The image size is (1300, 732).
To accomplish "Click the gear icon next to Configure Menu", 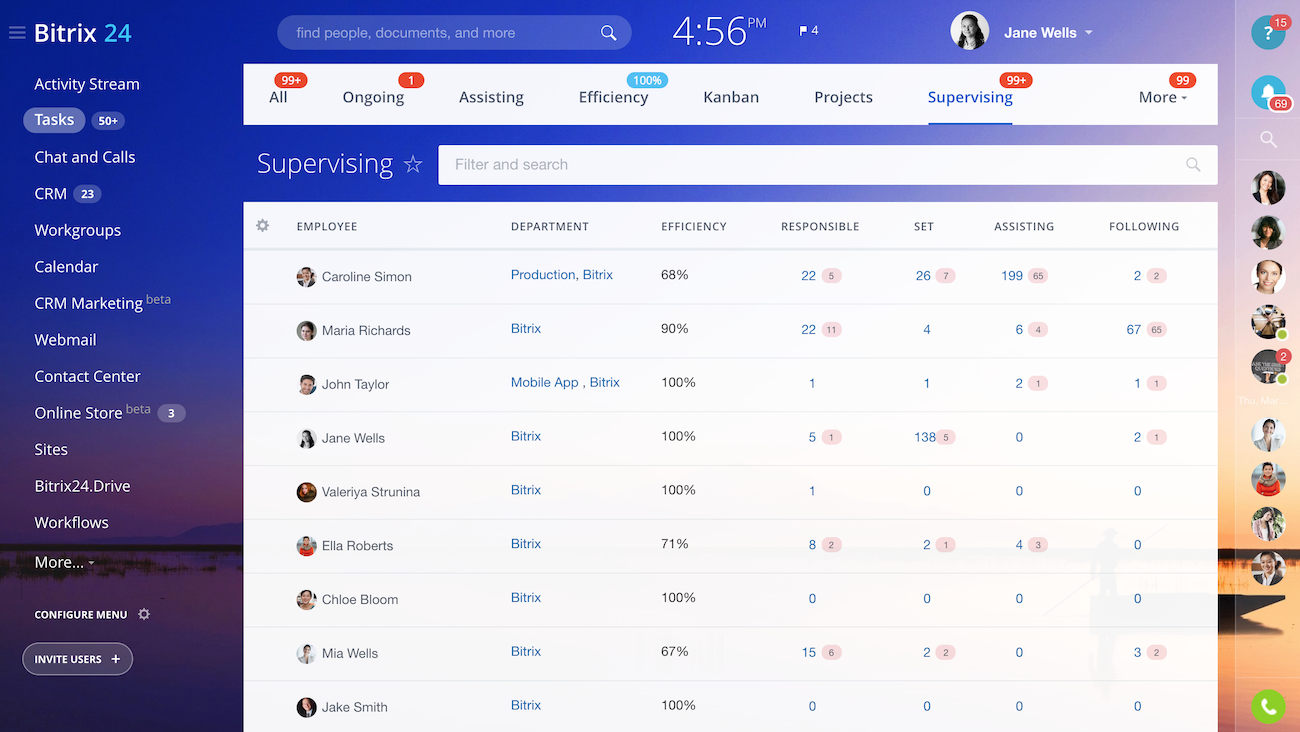I will pos(144,614).
